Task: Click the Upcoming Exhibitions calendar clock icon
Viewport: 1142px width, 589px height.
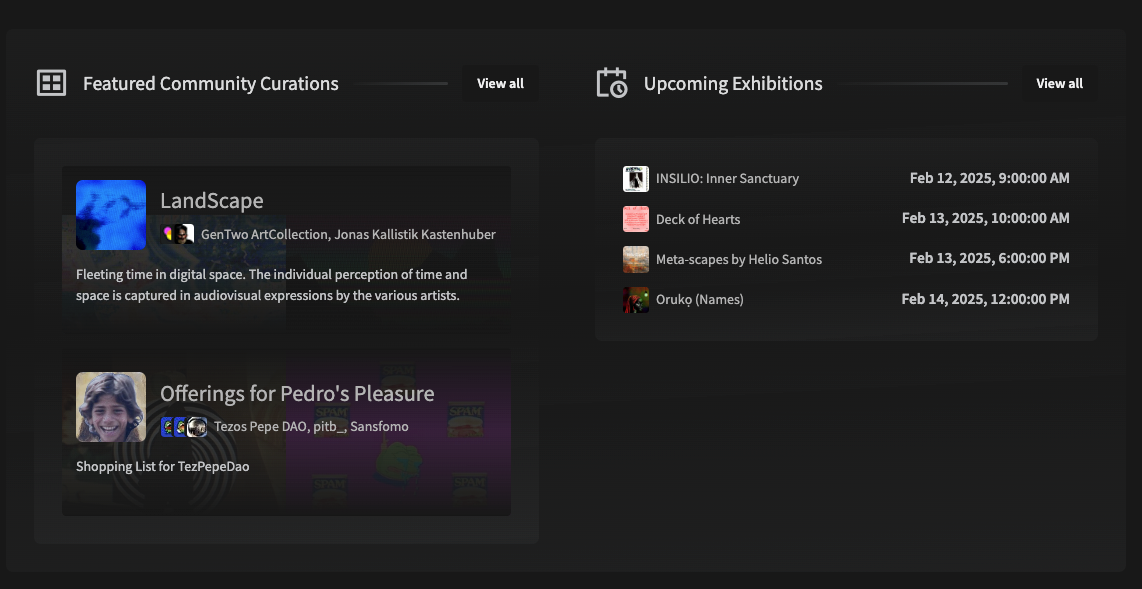Action: tap(611, 83)
